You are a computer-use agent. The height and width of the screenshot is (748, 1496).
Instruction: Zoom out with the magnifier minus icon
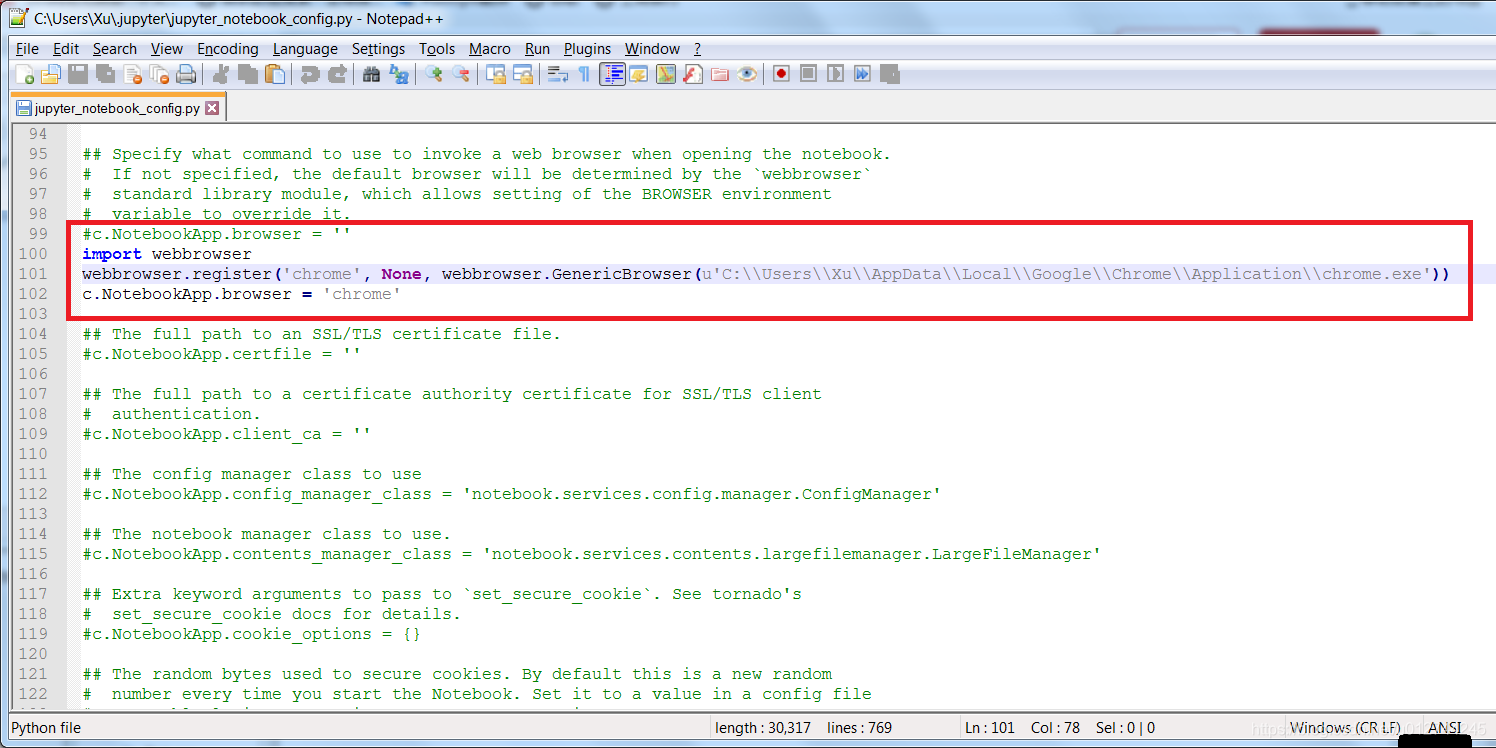click(x=460, y=74)
